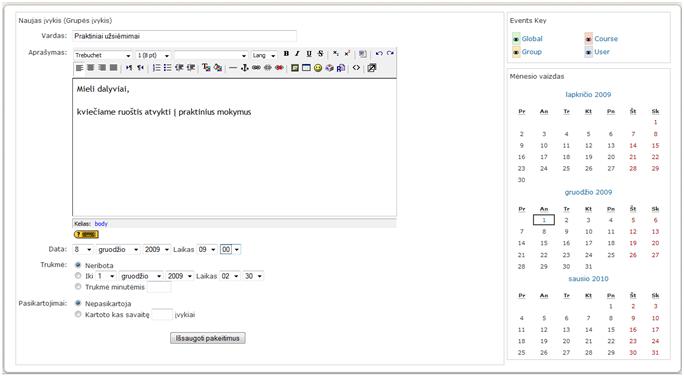Image resolution: width=684 pixels, height=377 pixels.
Task: Toggle User events visibility
Action: click(x=588, y=52)
